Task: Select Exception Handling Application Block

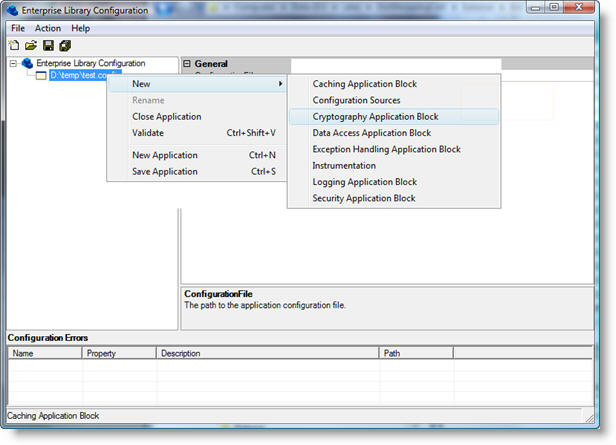Action: tap(394, 149)
